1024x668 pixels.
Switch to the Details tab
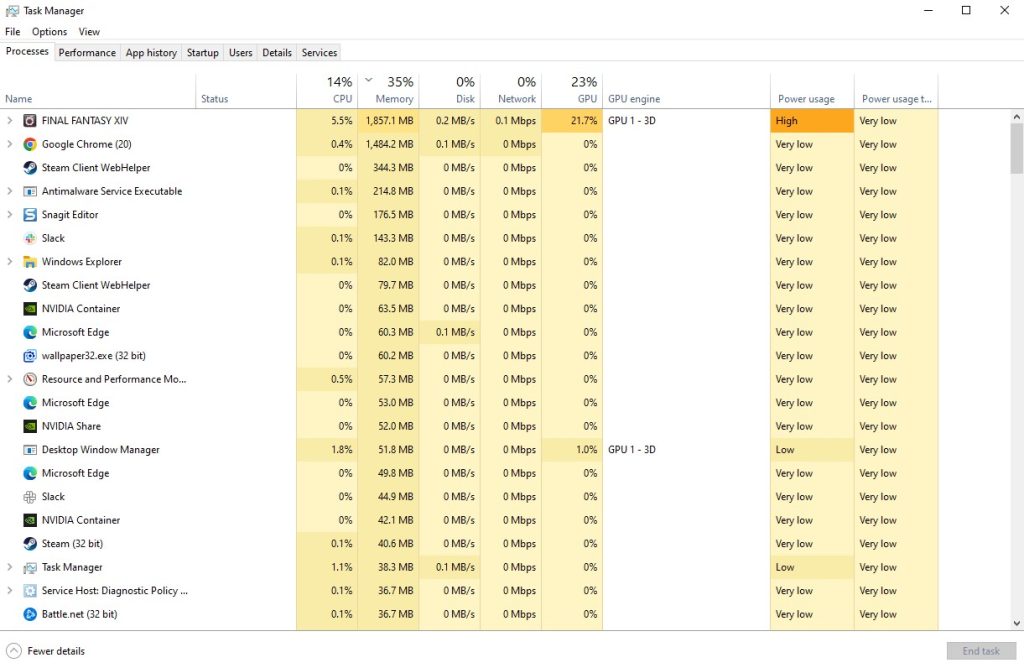tap(277, 52)
